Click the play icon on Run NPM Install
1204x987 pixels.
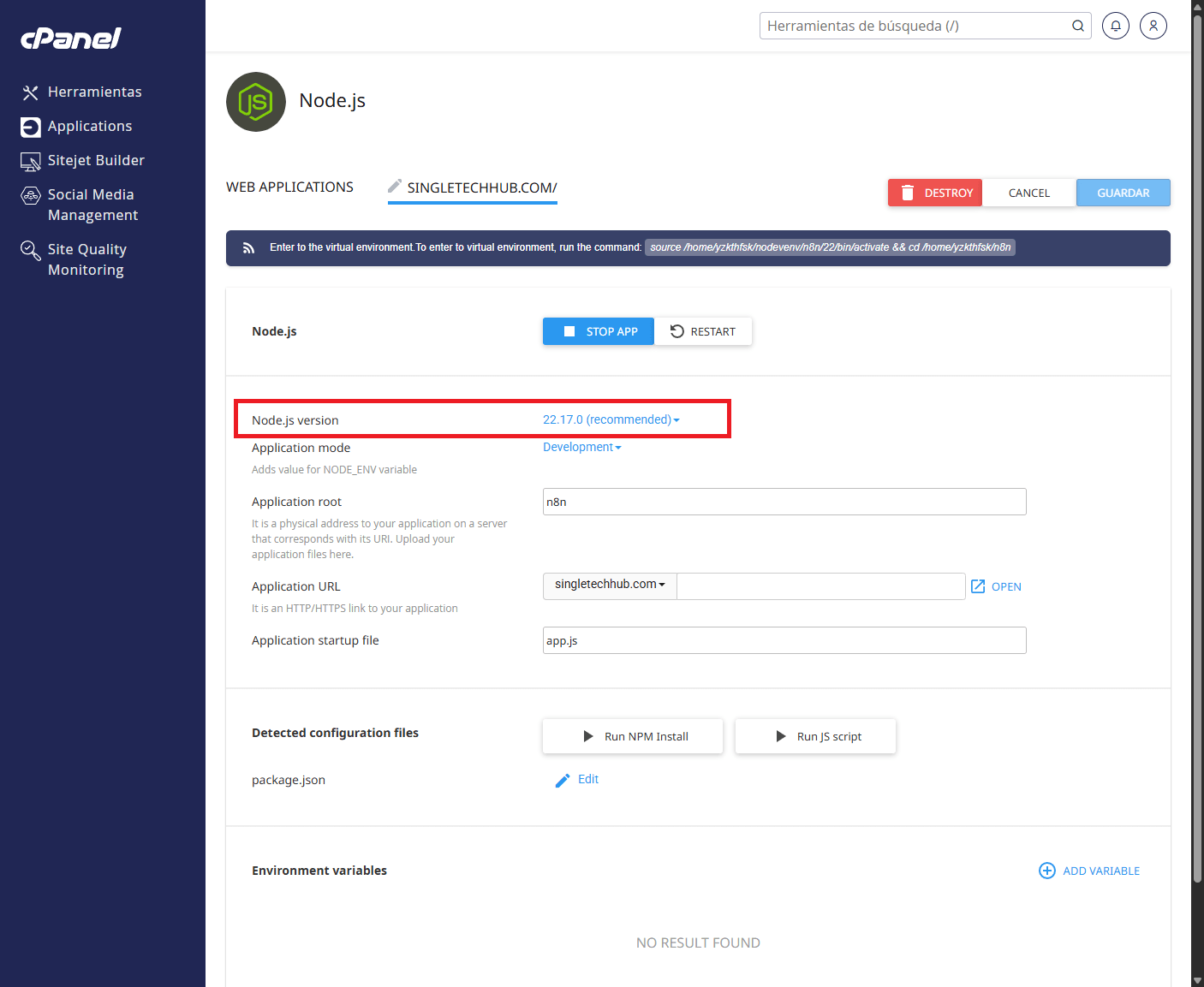coord(588,736)
